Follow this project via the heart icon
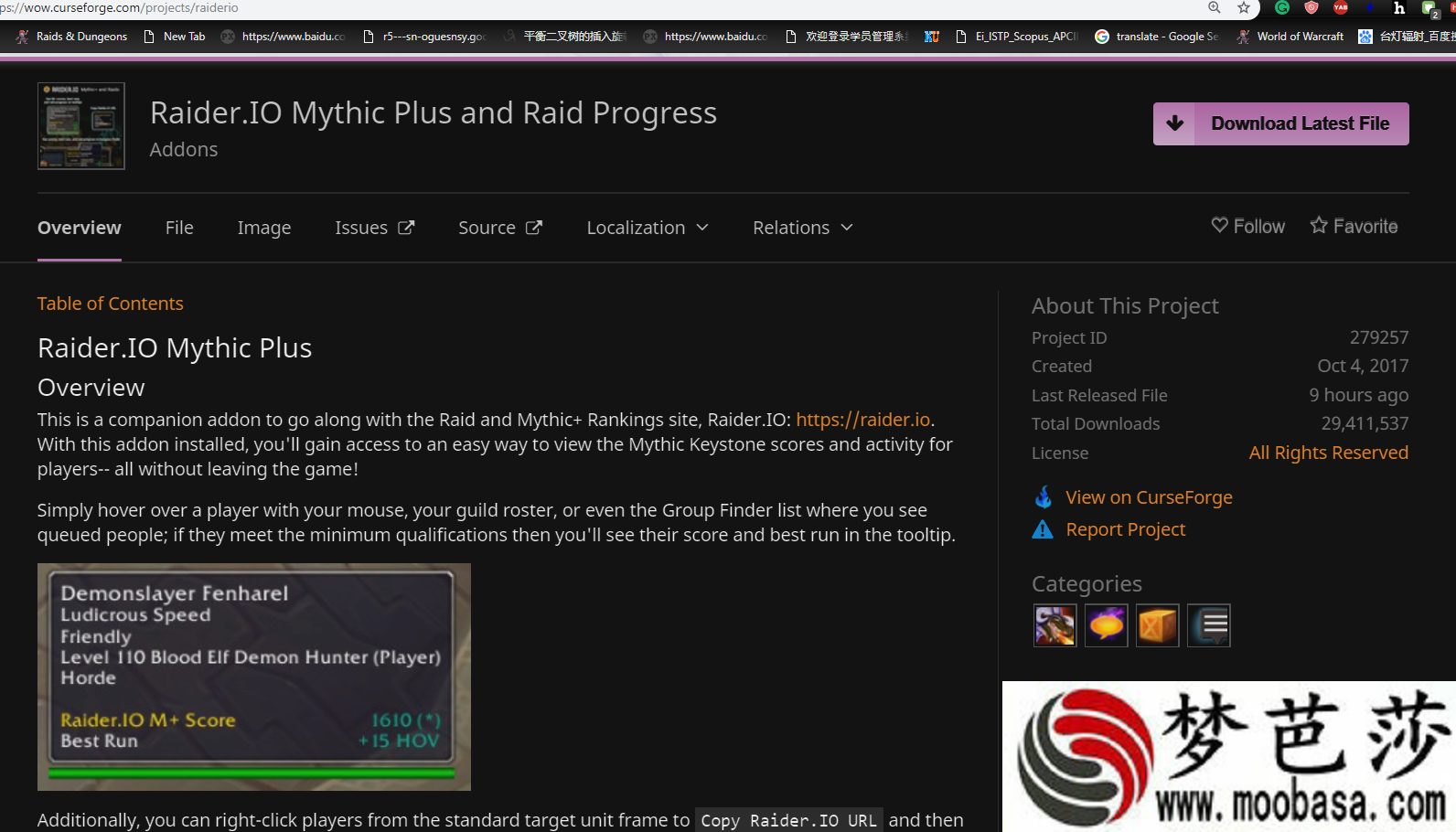1456x832 pixels. (x=1248, y=226)
